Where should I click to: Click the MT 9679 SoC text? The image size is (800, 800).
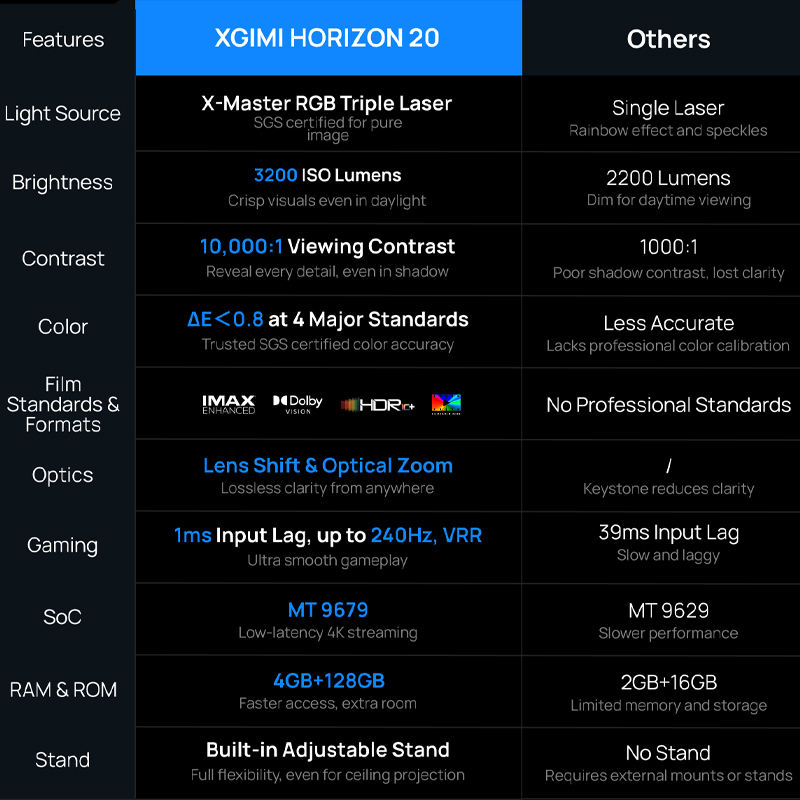pos(328,610)
